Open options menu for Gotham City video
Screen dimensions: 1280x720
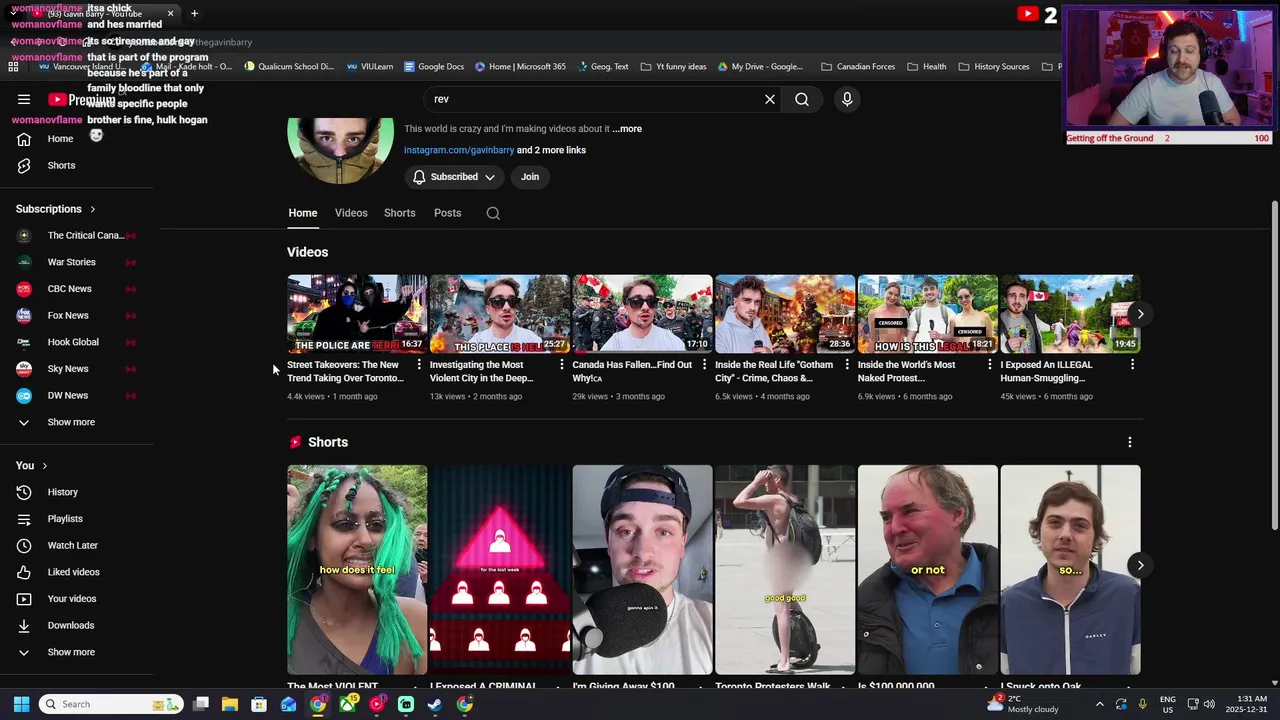tap(847, 365)
